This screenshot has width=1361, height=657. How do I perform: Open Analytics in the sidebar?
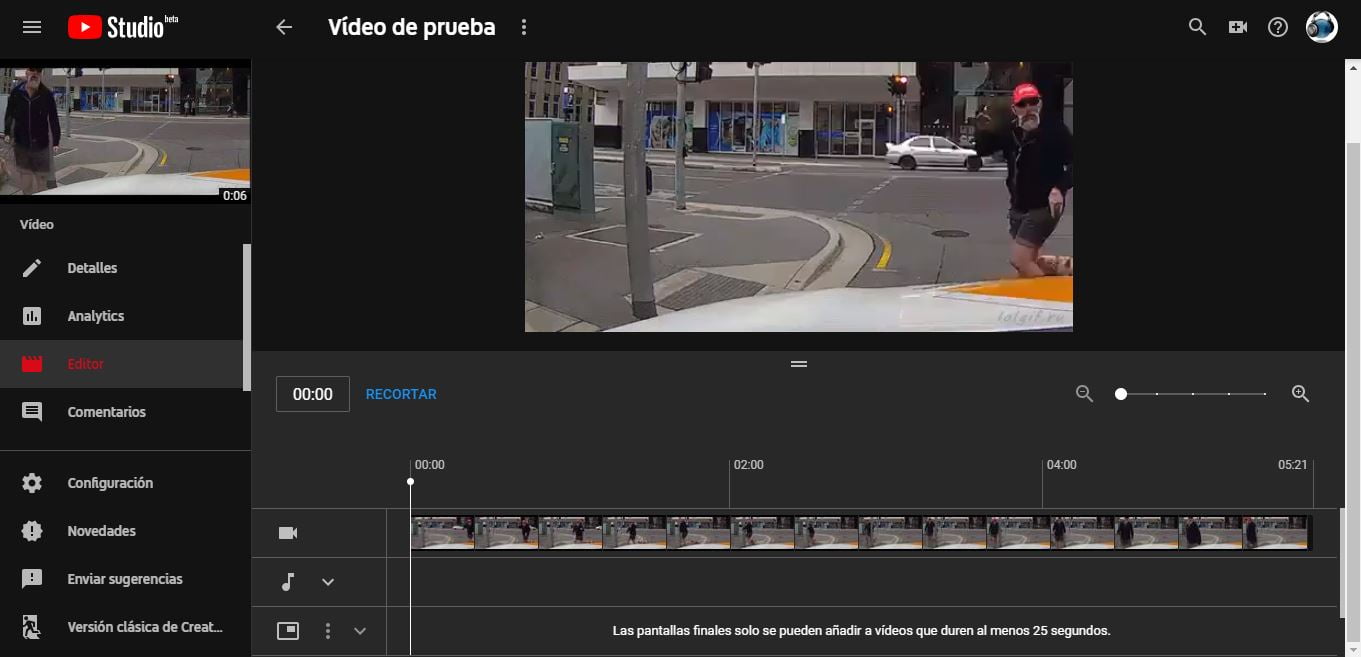(x=95, y=316)
